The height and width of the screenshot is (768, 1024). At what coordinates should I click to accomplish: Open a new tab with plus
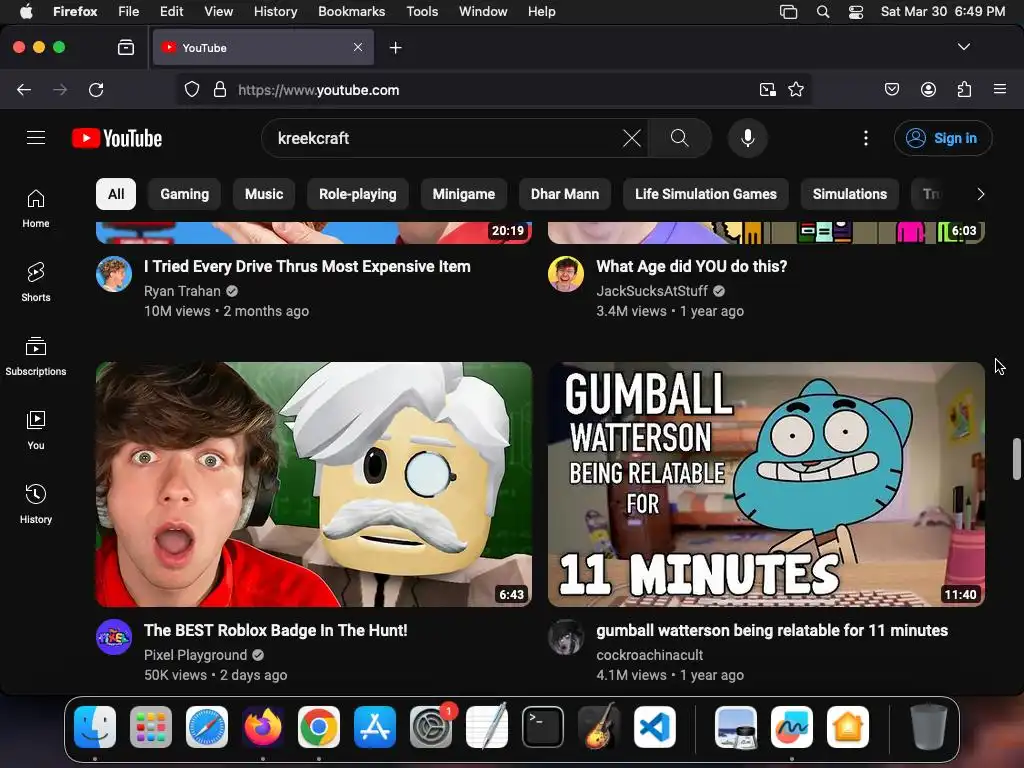coord(396,48)
